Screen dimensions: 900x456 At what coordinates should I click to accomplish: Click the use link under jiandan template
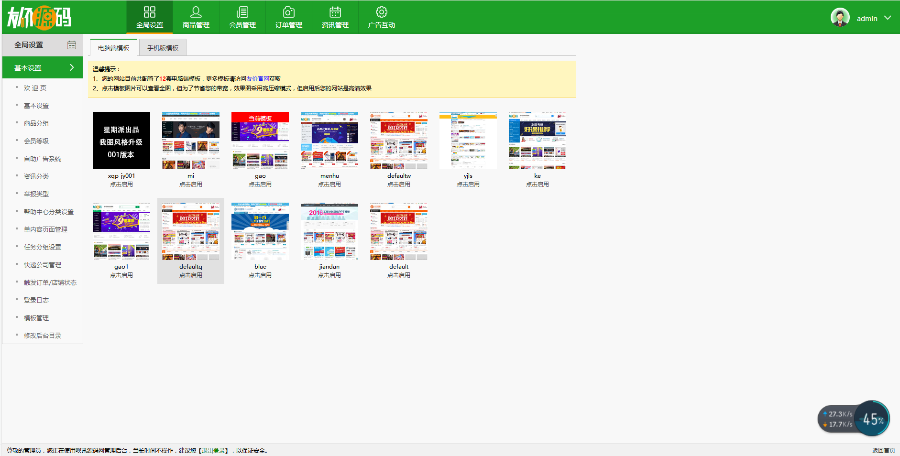tap(329, 273)
